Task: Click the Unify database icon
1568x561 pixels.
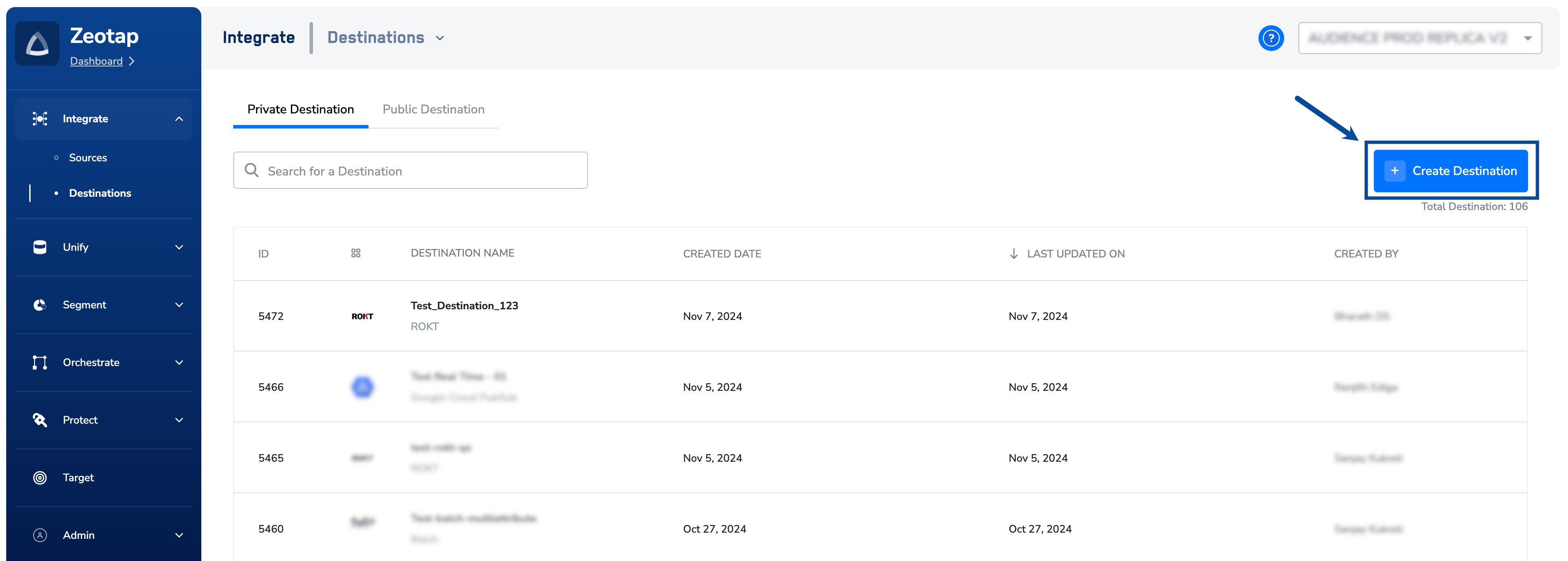Action: (39, 247)
